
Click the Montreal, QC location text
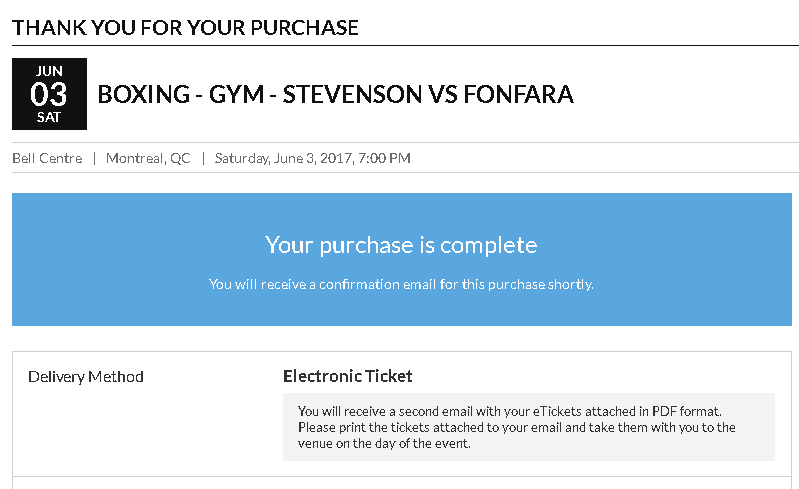click(x=148, y=158)
